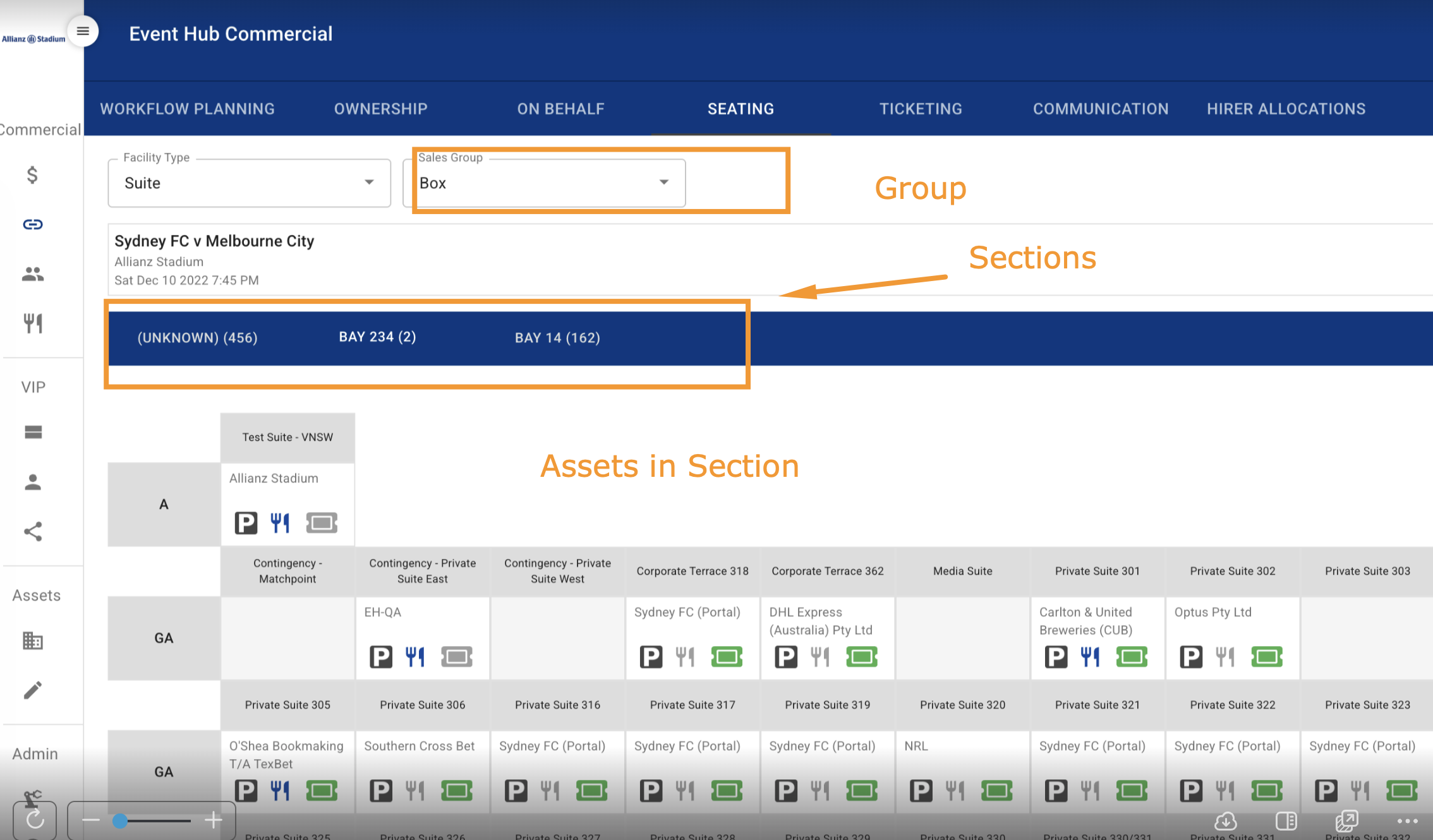1433x840 pixels.
Task: Open the dollar sign Commercial sidebar icon
Action: (x=33, y=174)
